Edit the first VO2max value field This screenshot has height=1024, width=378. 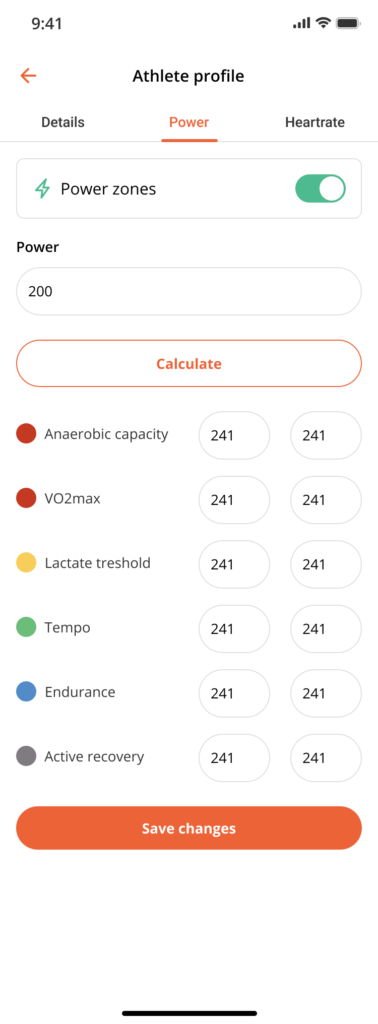click(x=234, y=500)
